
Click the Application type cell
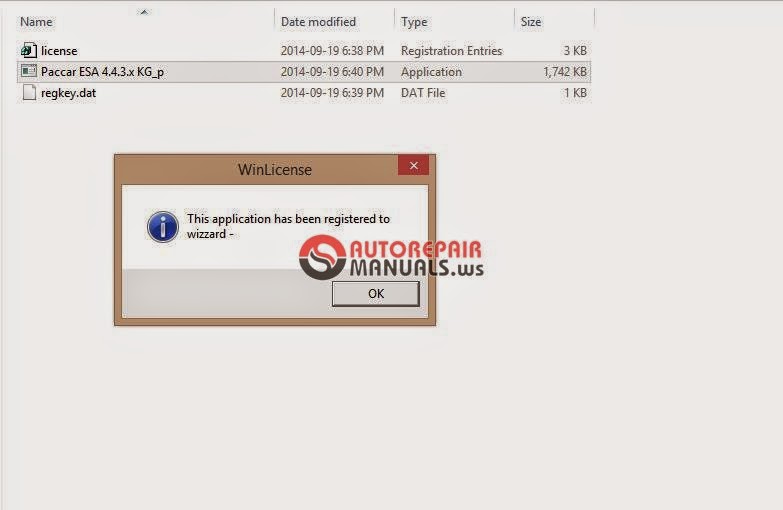coord(431,72)
